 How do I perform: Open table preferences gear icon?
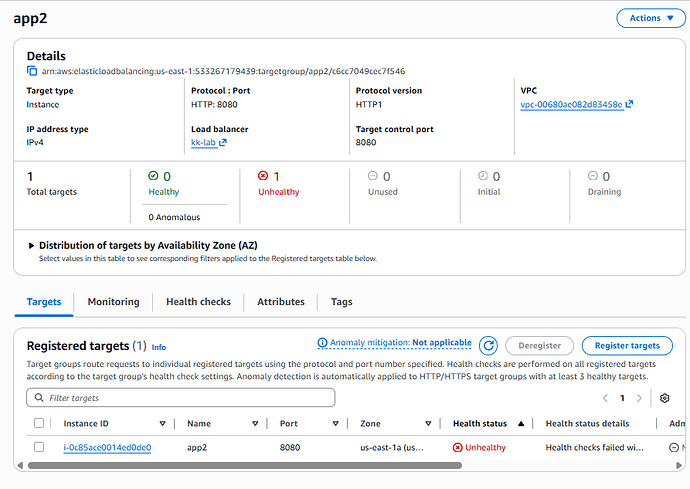coord(665,398)
